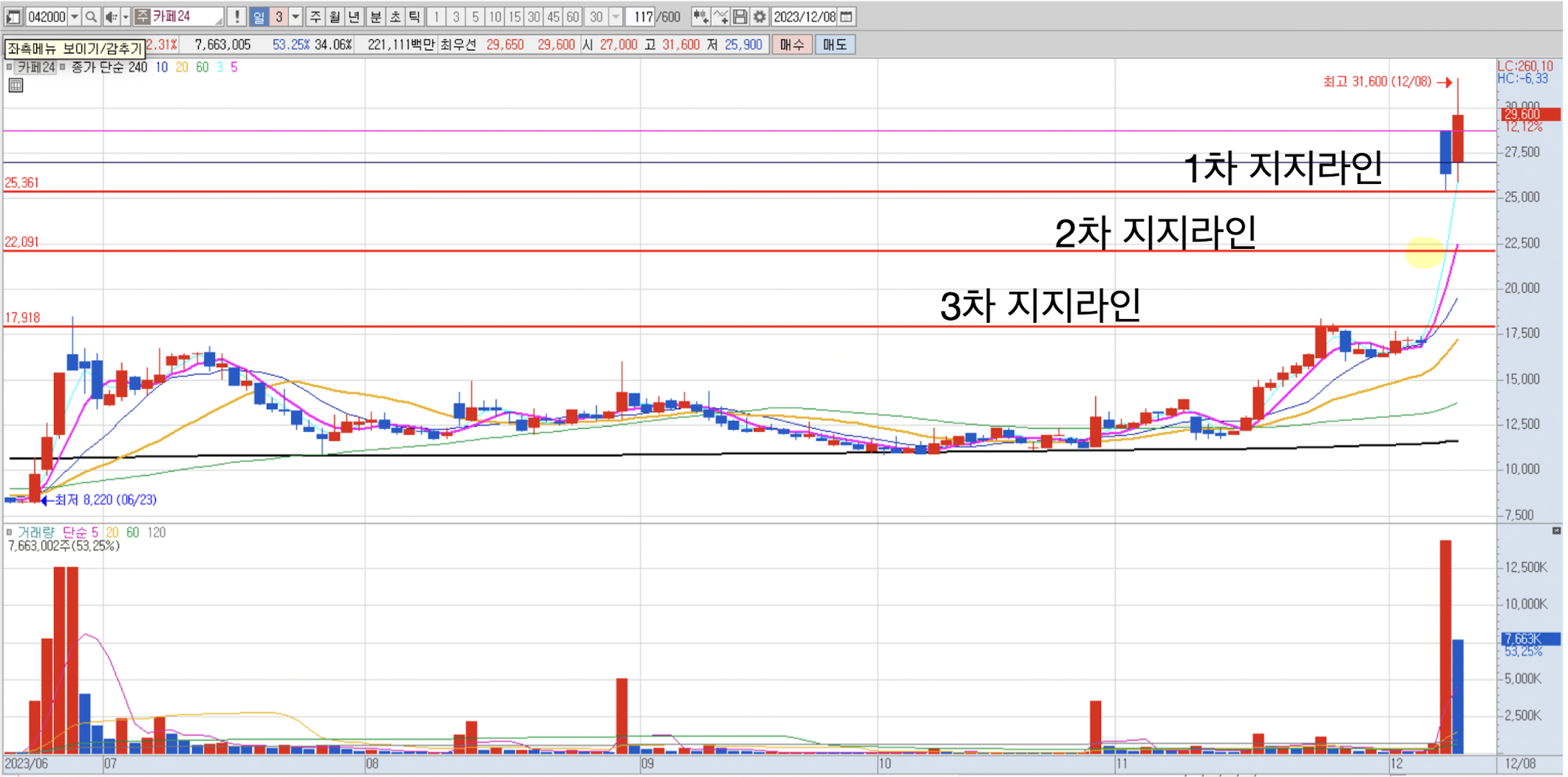Open the stock search magnifier icon
Image resolution: width=1568 pixels, height=777 pixels.
click(x=91, y=16)
